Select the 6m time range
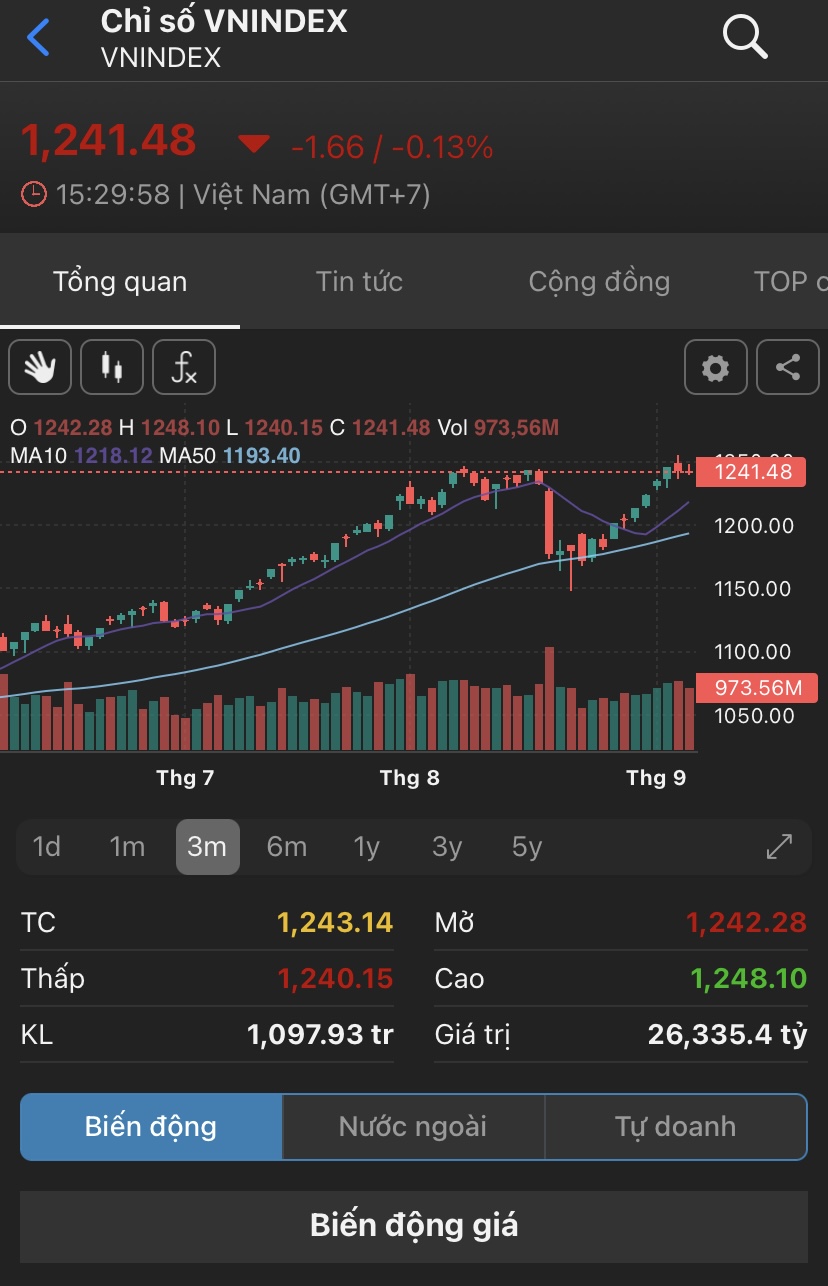828x1286 pixels. pos(287,847)
